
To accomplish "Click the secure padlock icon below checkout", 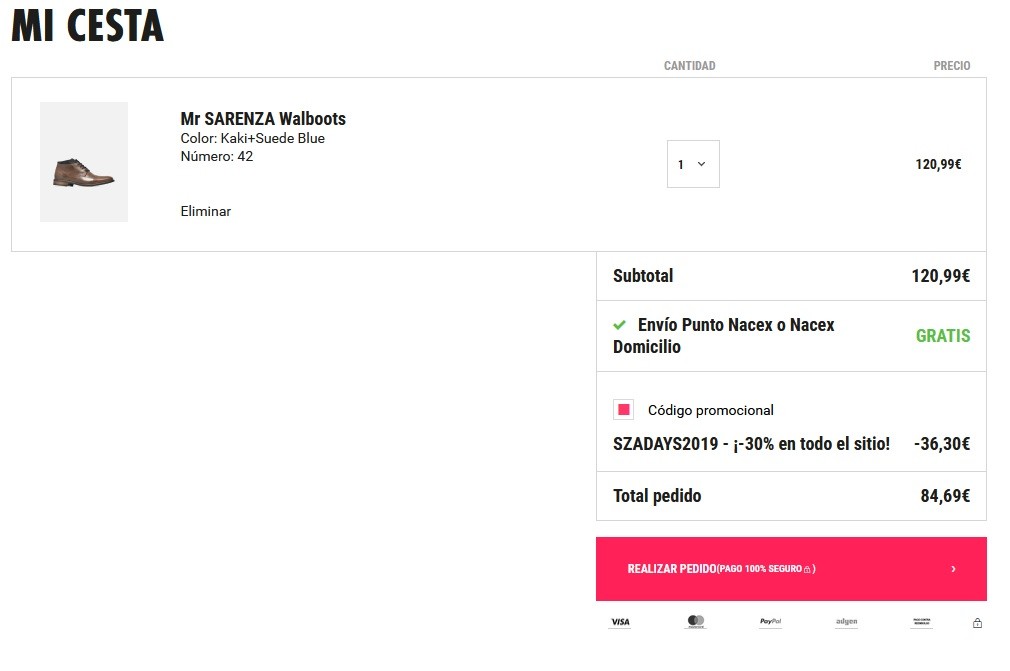I will point(977,623).
